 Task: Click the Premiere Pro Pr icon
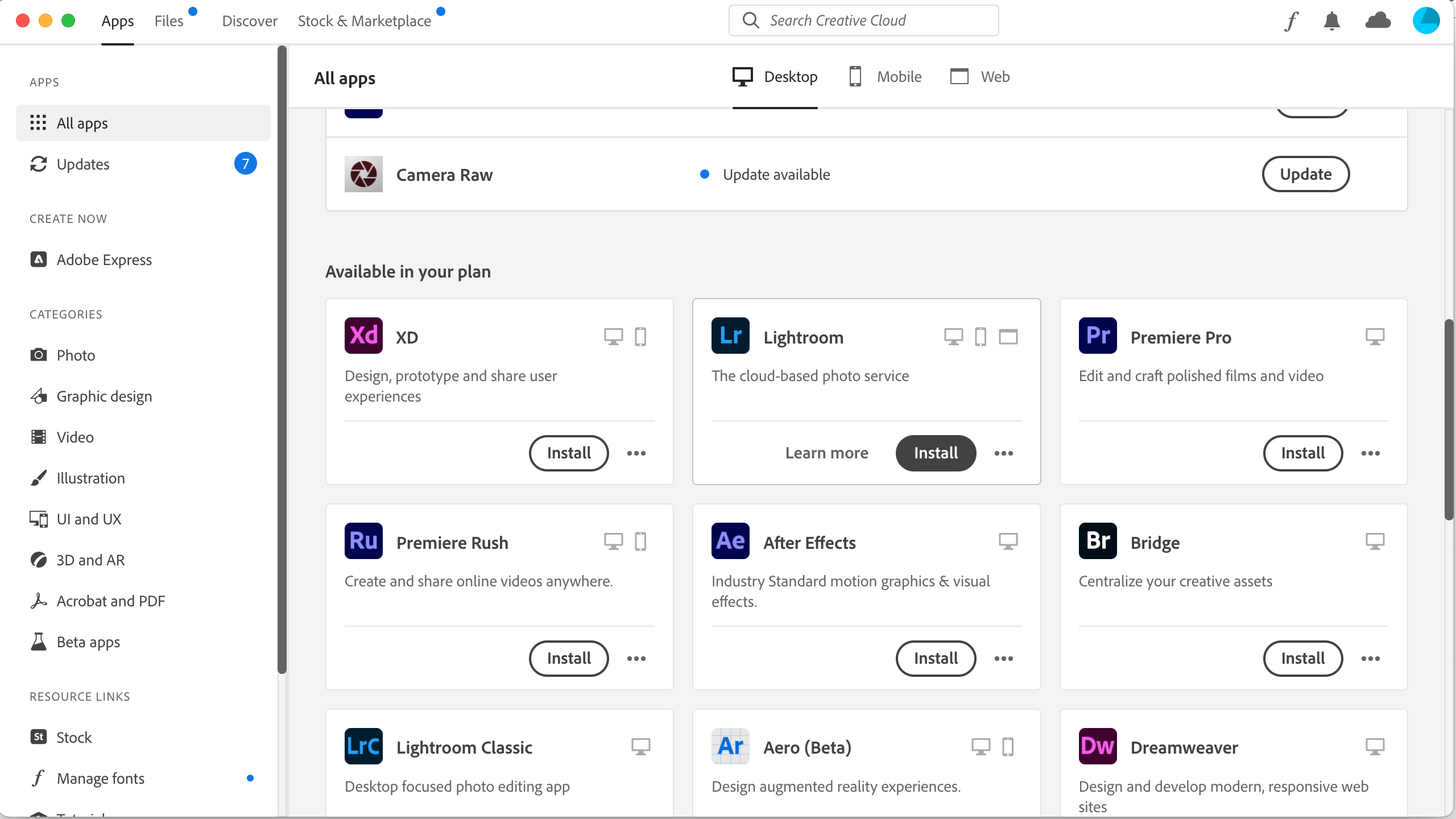pyautogui.click(x=1098, y=336)
